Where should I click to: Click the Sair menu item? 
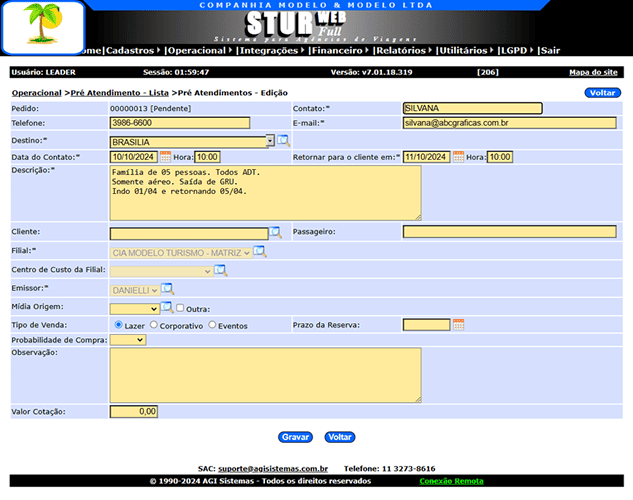tap(550, 50)
